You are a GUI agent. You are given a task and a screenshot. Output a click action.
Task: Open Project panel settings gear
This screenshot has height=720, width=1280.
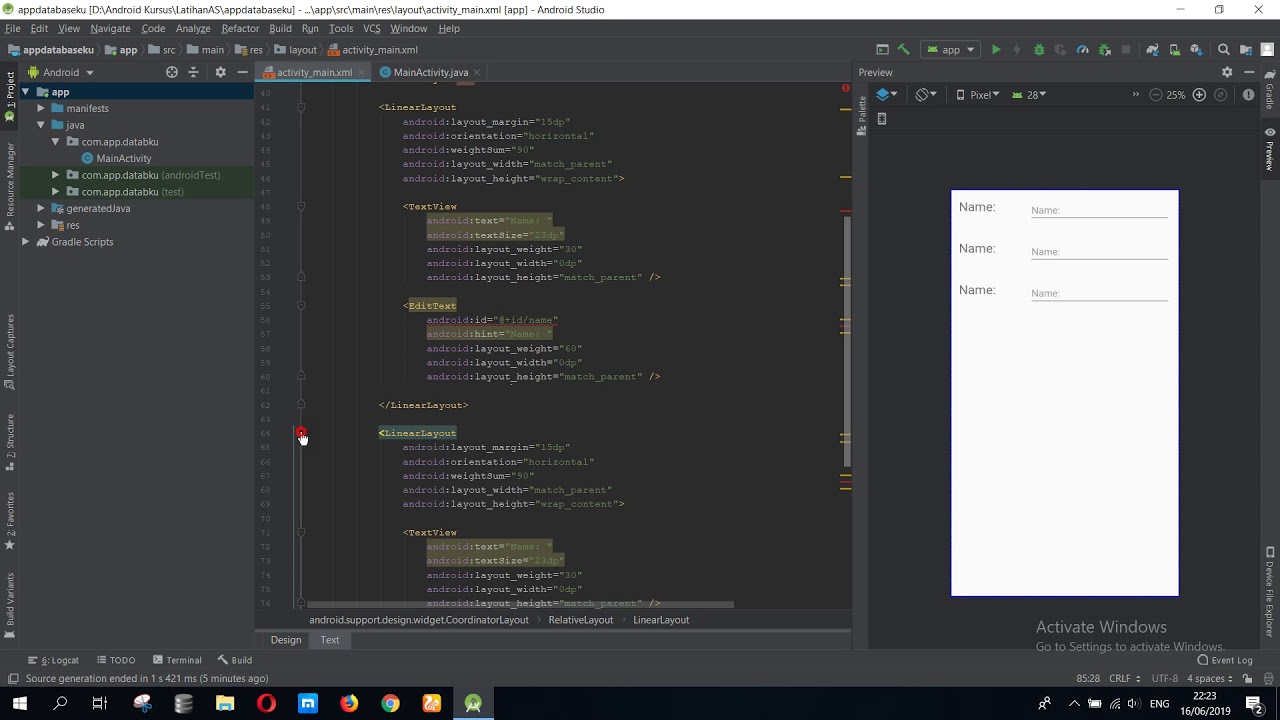220,72
